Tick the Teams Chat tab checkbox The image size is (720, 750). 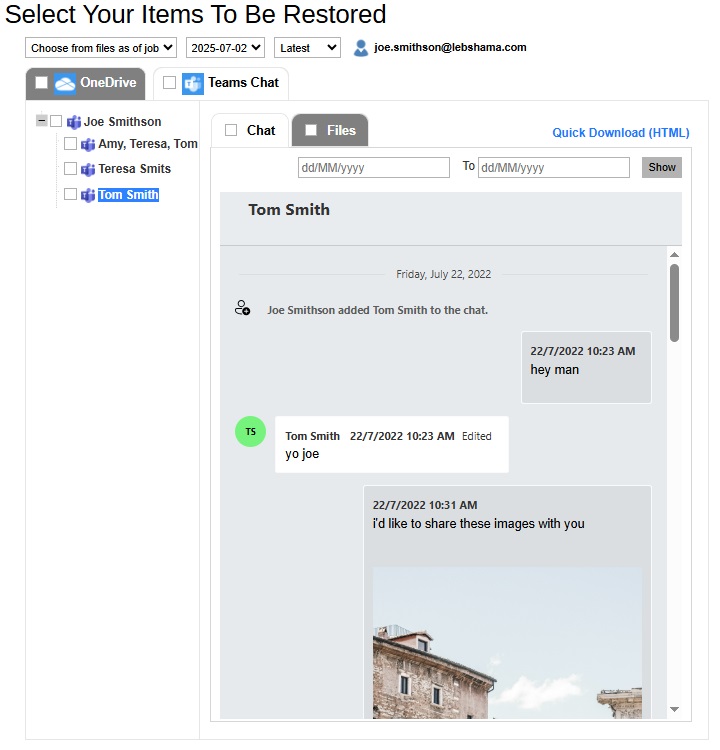(169, 83)
